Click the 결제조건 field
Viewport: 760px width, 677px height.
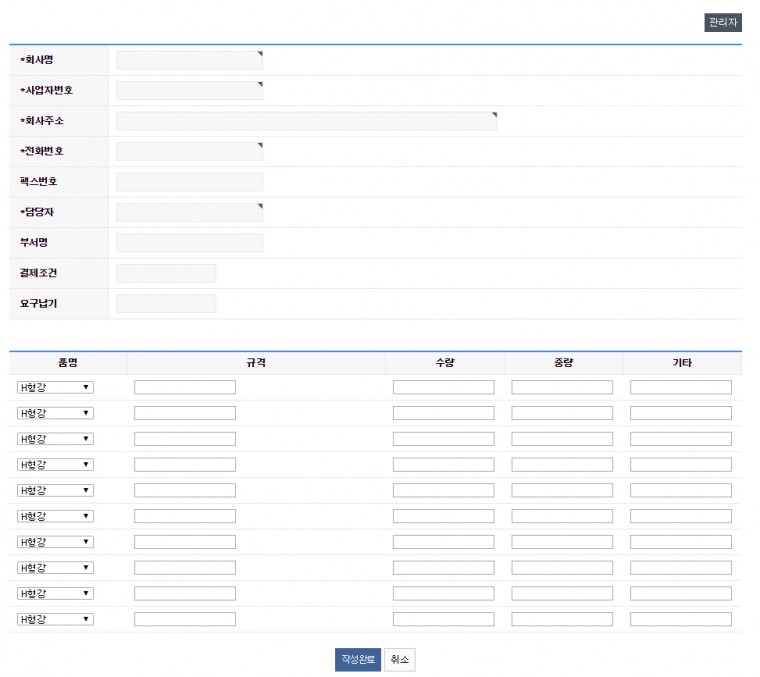point(166,273)
